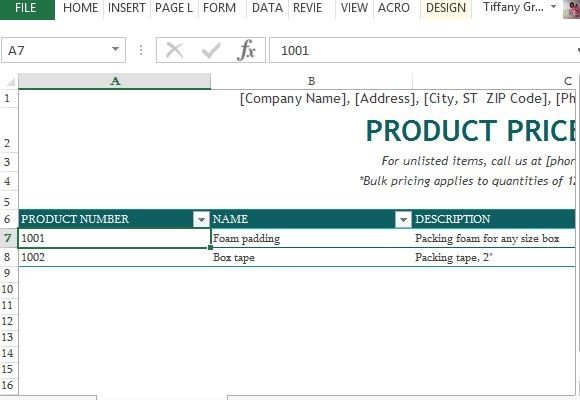
Task: Click the formula bar options dots
Action: [141, 50]
